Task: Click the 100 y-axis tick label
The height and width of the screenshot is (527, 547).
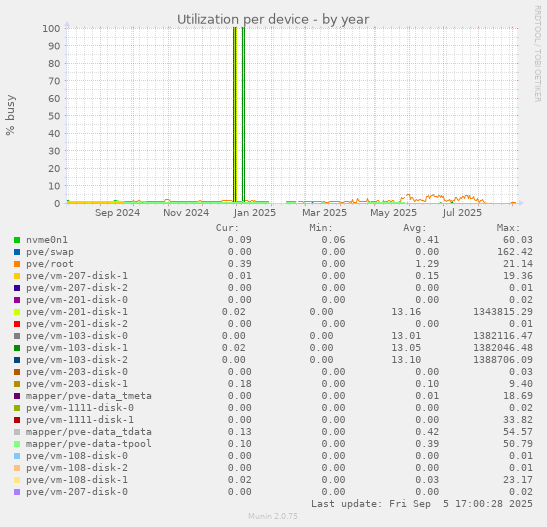Action: 51,28
